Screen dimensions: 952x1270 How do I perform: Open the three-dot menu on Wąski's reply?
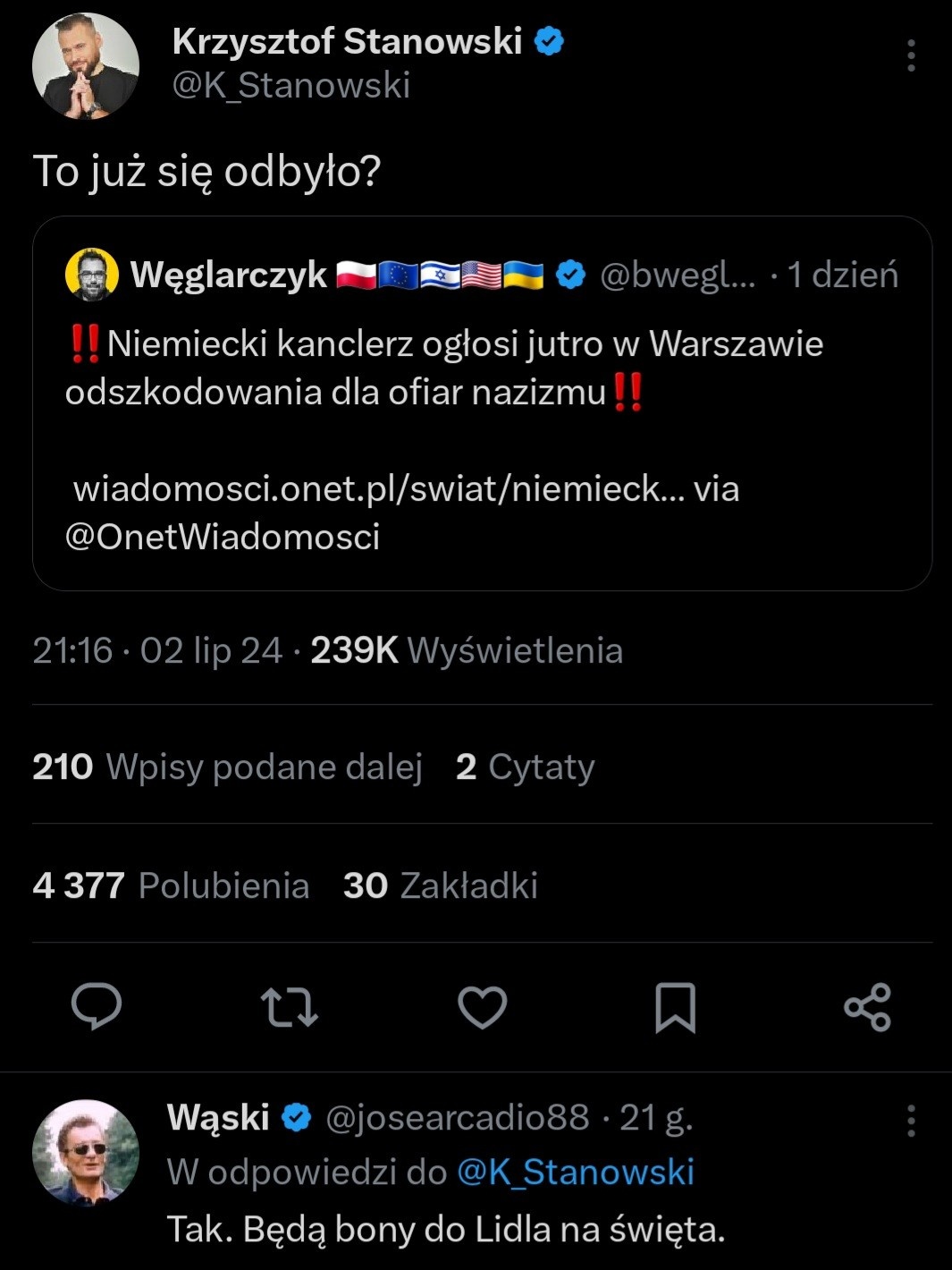[911, 1120]
